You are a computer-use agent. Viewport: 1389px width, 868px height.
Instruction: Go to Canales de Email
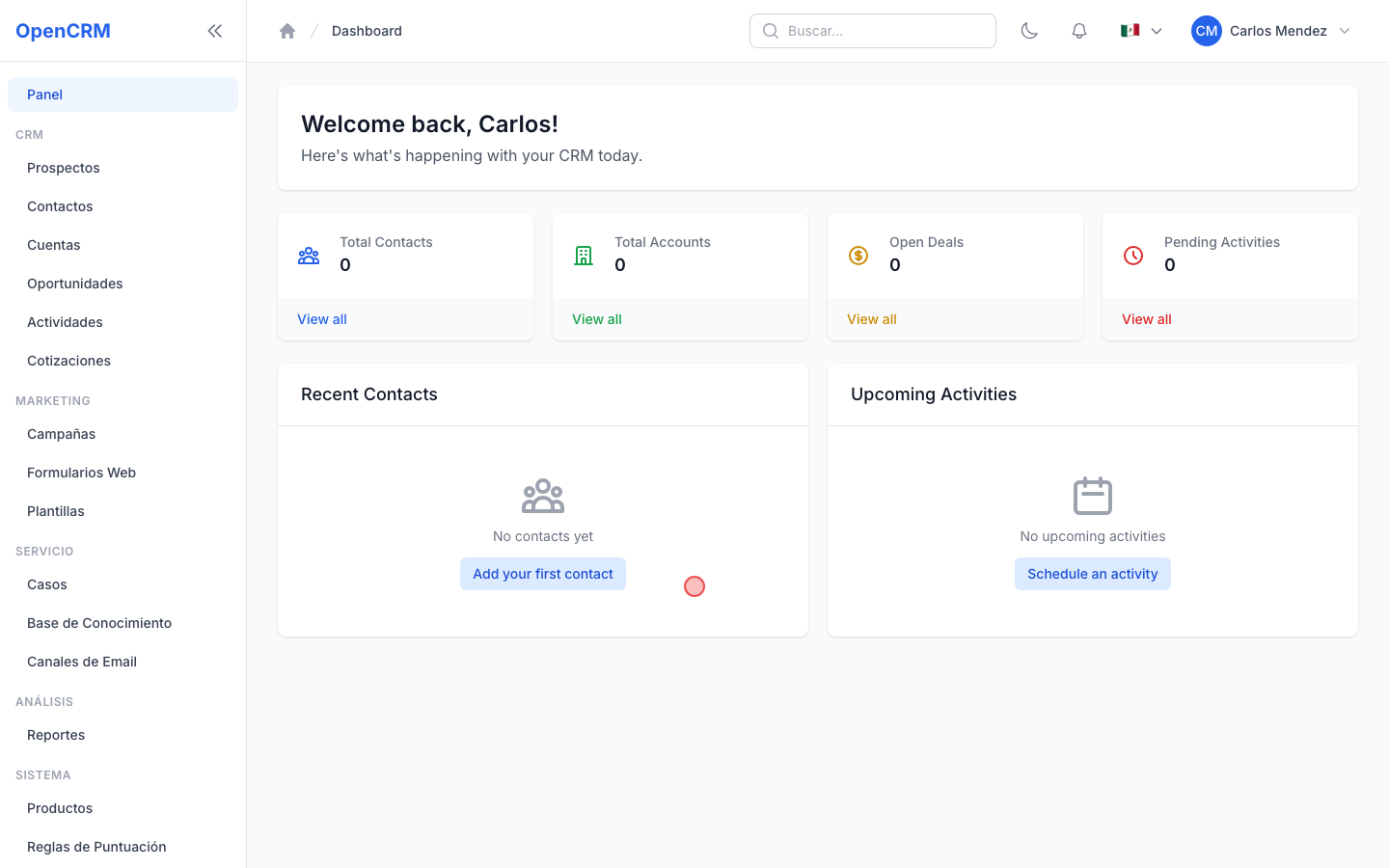[123, 662]
